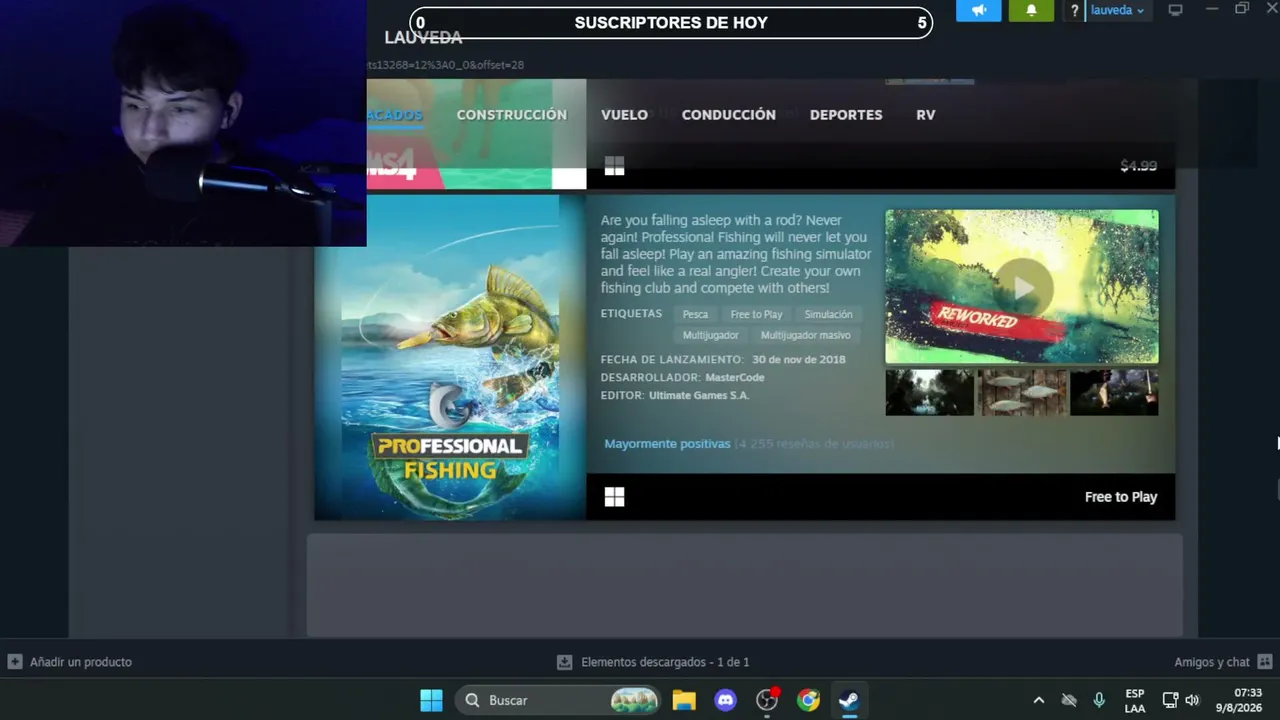The width and height of the screenshot is (1280, 720).
Task: Open Steam announcements megaphone button
Action: click(978, 11)
